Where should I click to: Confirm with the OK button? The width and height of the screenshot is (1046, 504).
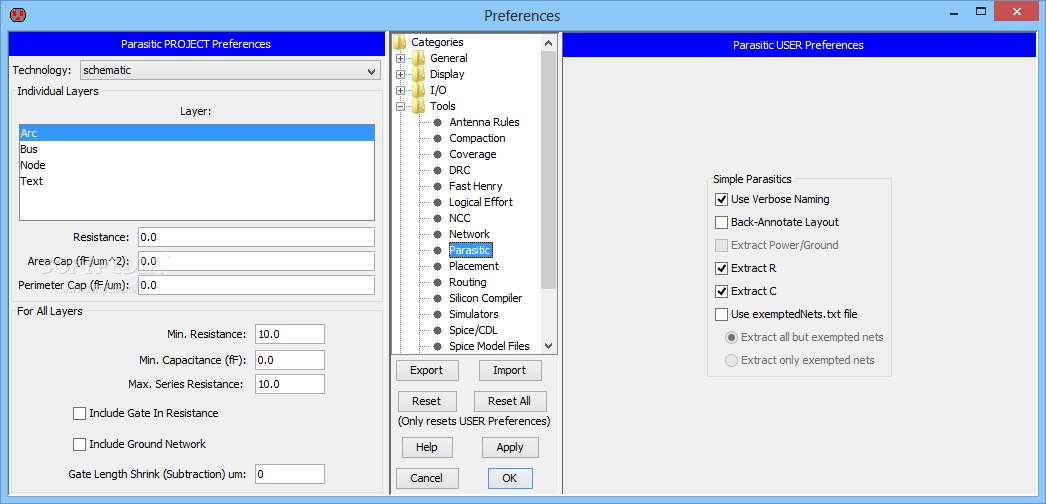point(510,478)
